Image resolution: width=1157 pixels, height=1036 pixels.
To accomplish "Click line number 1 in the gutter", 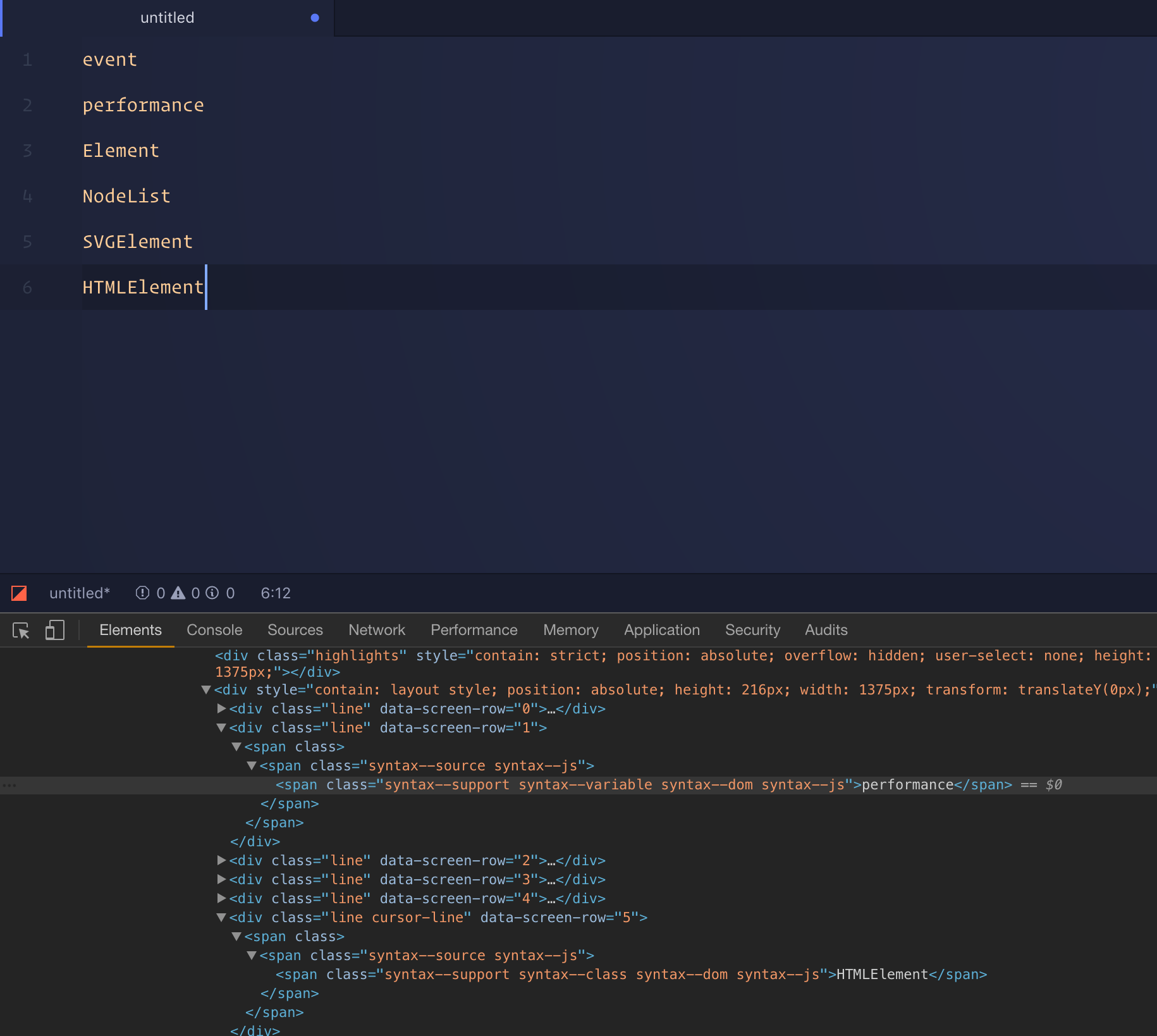I will (27, 59).
